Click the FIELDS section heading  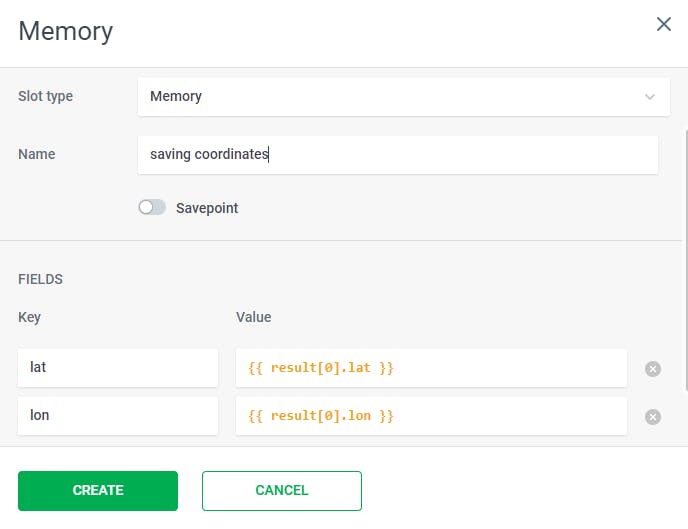pos(41,279)
